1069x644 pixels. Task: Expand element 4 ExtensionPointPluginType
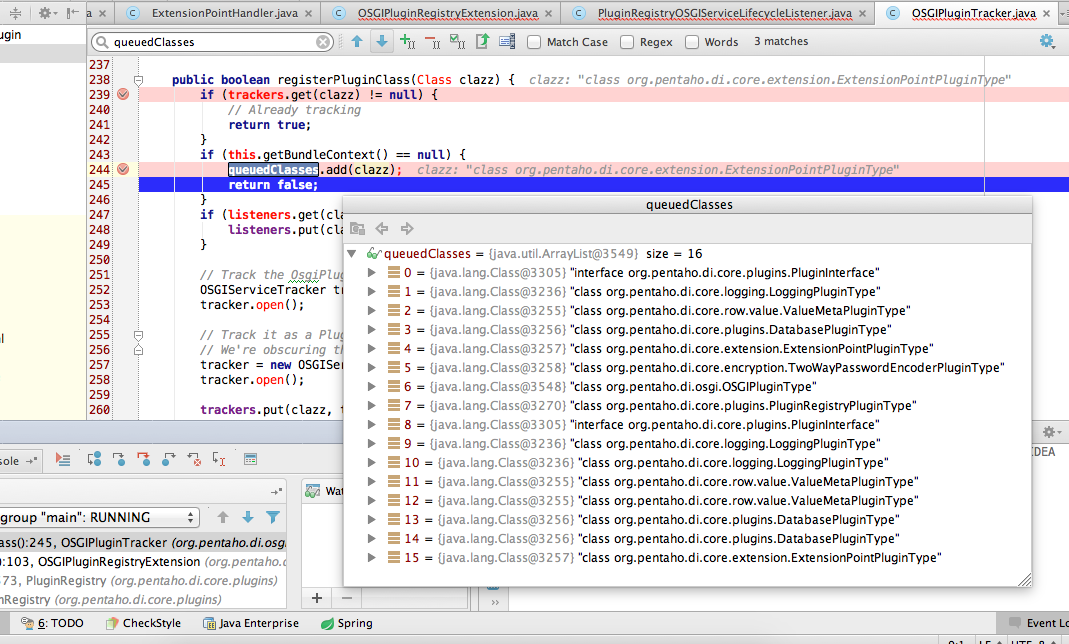[x=372, y=349]
